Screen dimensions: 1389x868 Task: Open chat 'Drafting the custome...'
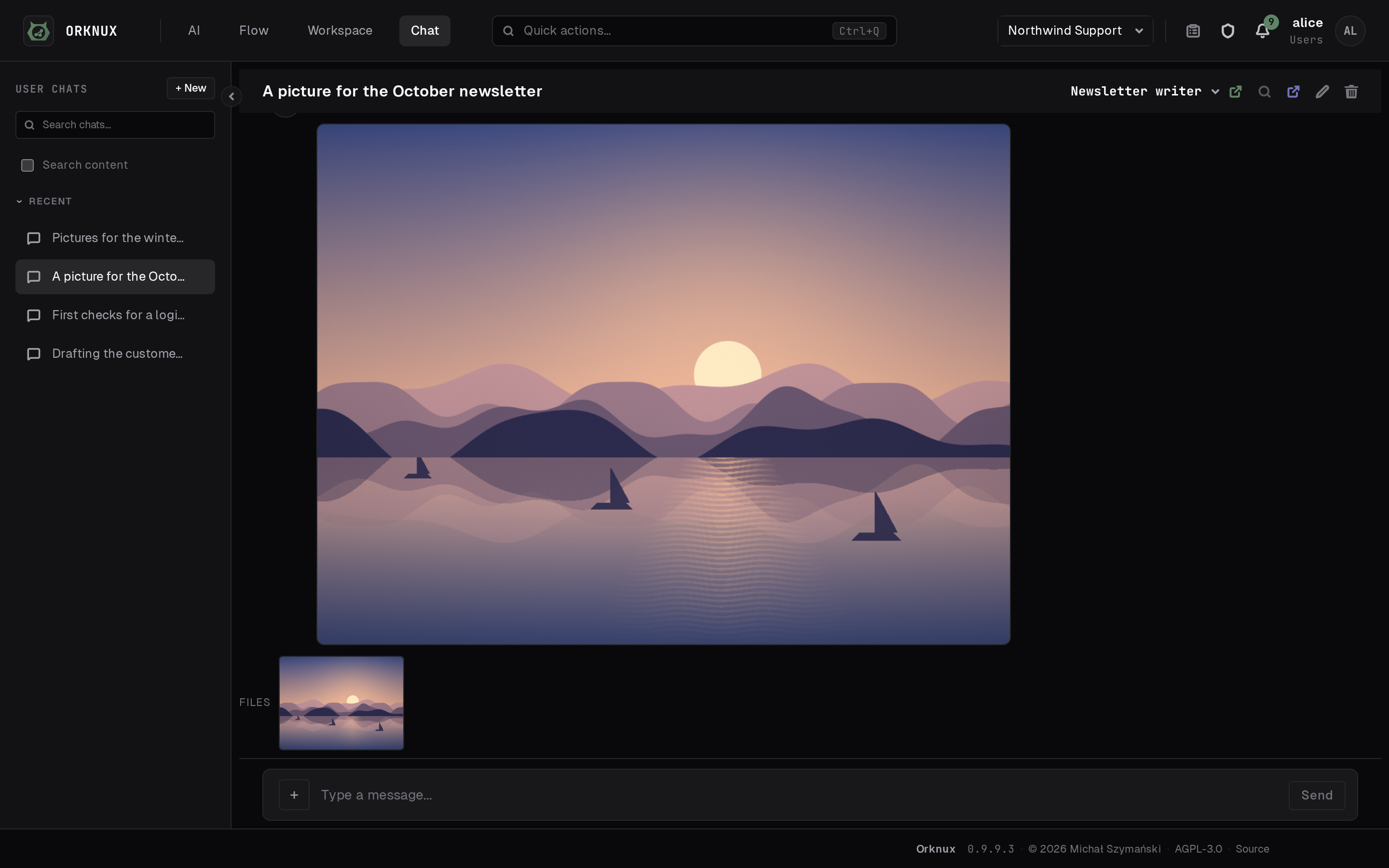115,353
